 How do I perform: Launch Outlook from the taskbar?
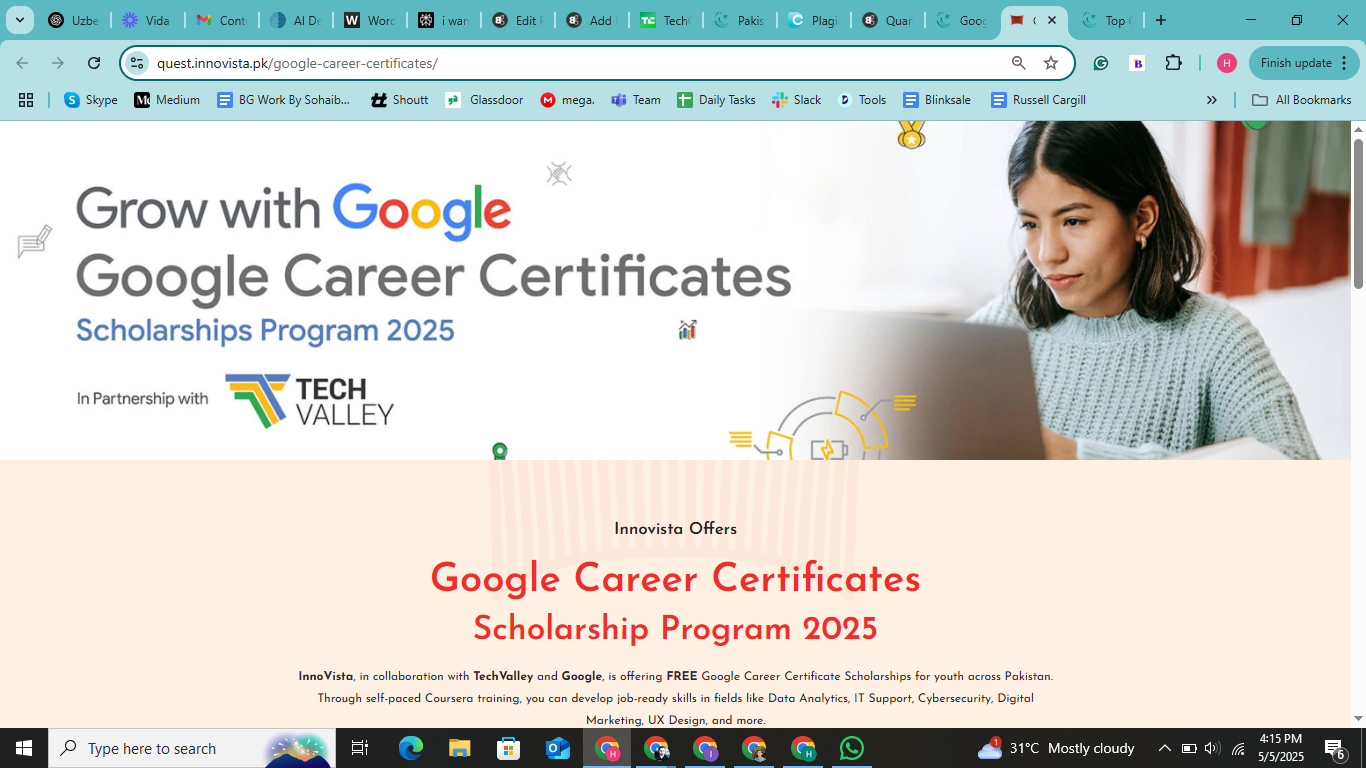click(x=558, y=748)
